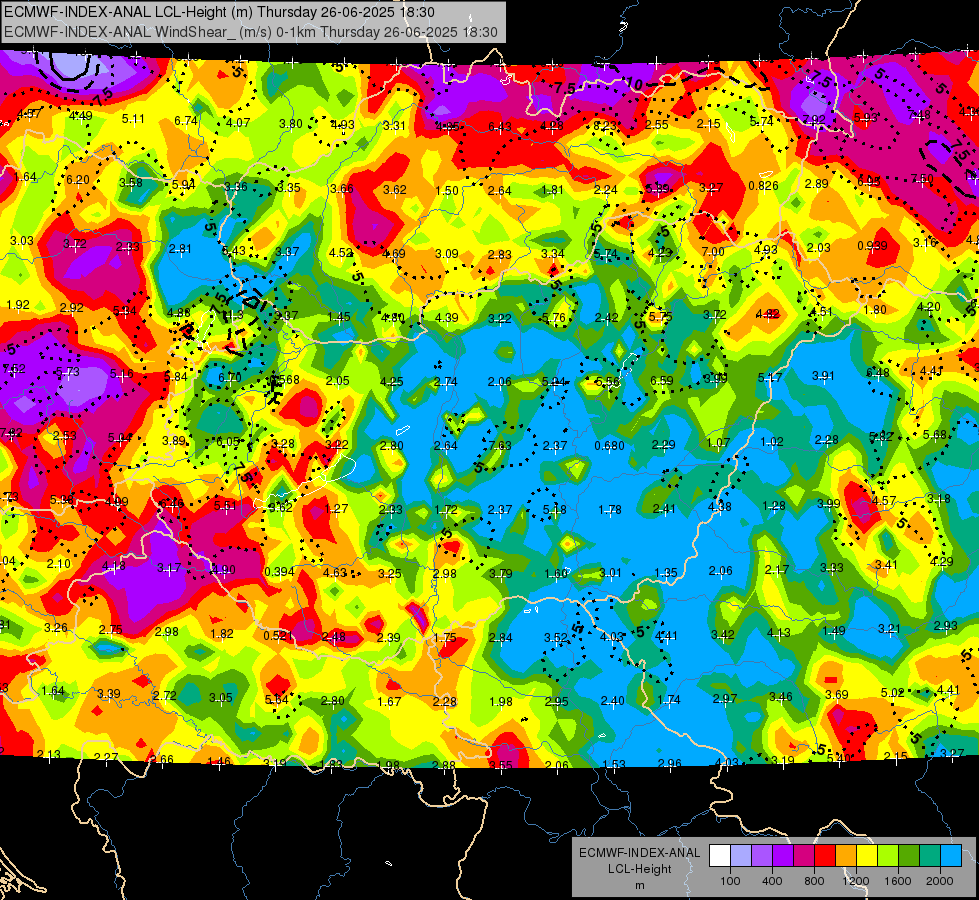Click the legend text LCL-Height
Screen dimensions: 979x900
[639, 869]
